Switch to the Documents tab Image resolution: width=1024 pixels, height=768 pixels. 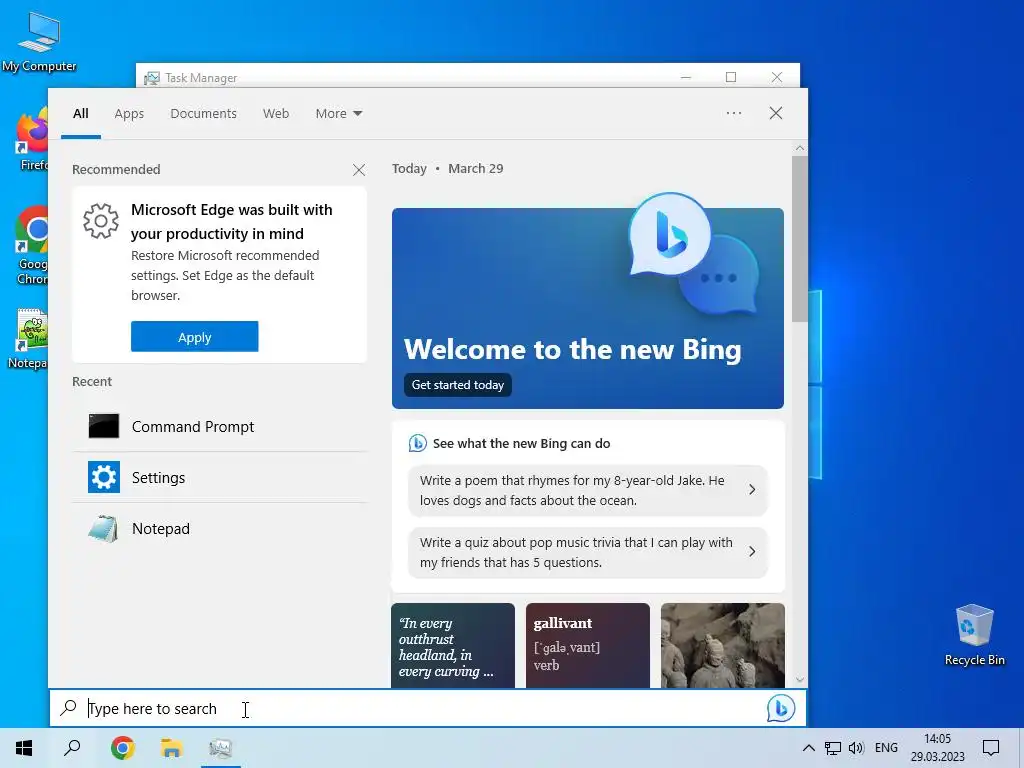[x=204, y=114]
